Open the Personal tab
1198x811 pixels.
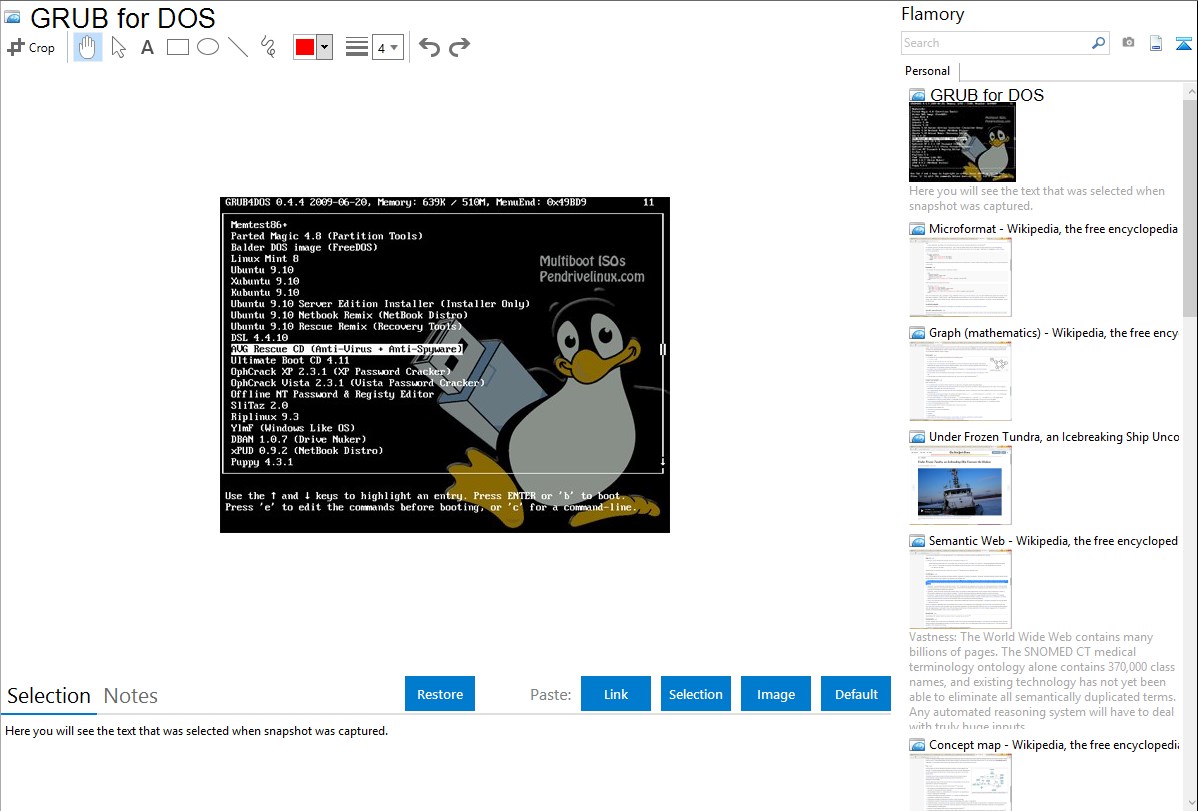point(927,71)
